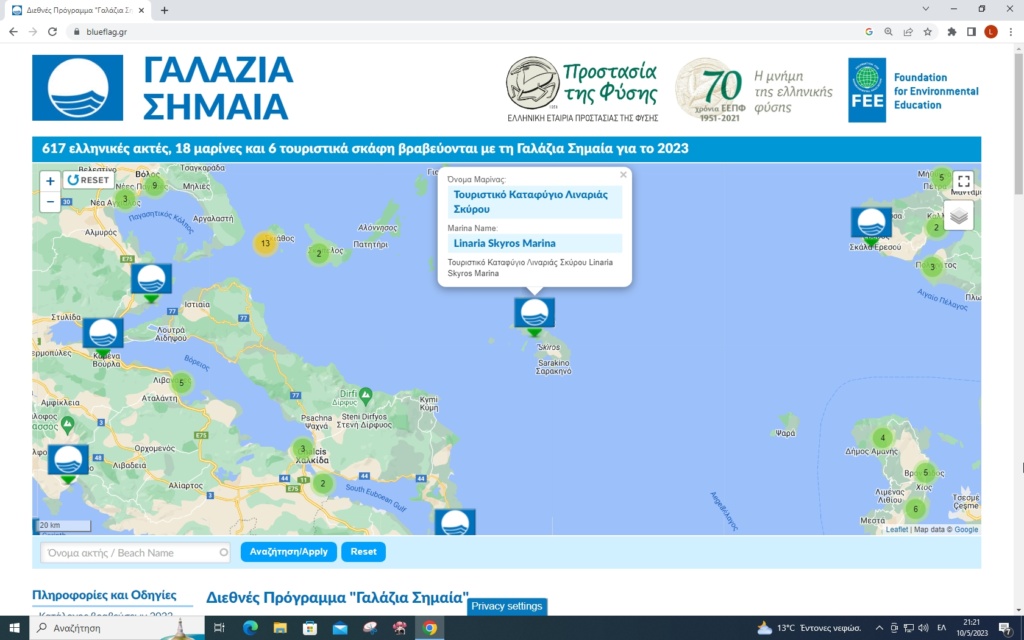Click the RESET map view control
1024x640 pixels.
tap(88, 180)
